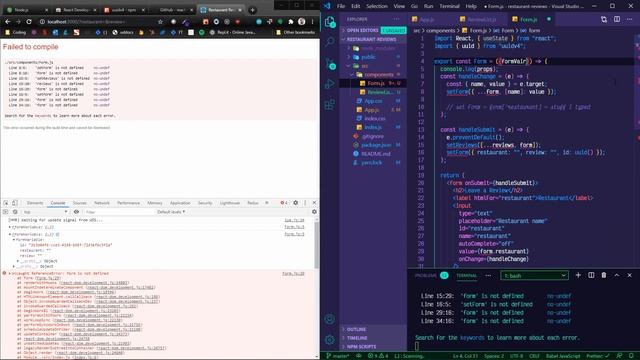Switch to the Elements tab in DevTools
Viewport: 640px width, 360px height.
point(35,203)
